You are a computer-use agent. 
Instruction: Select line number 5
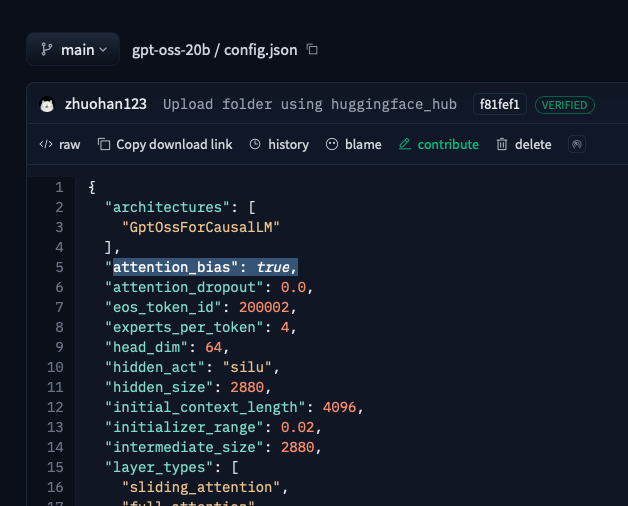tap(59, 267)
